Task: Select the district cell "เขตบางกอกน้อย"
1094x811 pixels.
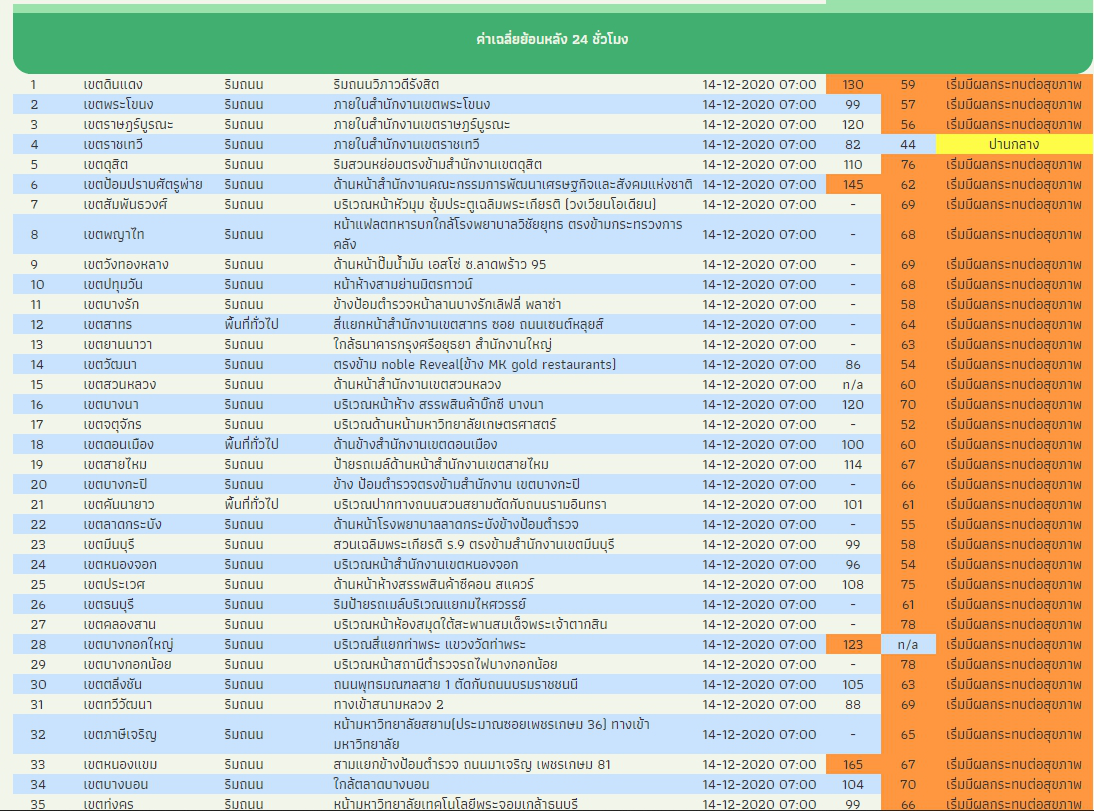Action: point(127,664)
